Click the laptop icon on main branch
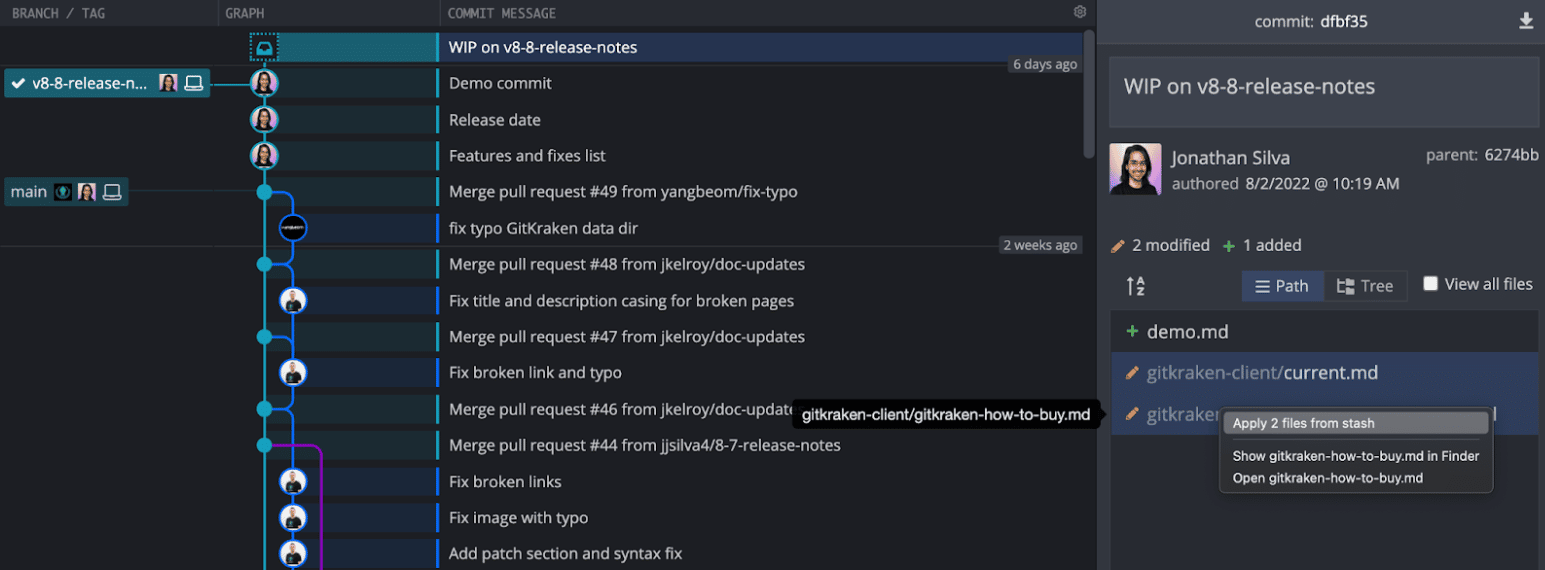This screenshot has height=570, width=1545. tap(112, 192)
